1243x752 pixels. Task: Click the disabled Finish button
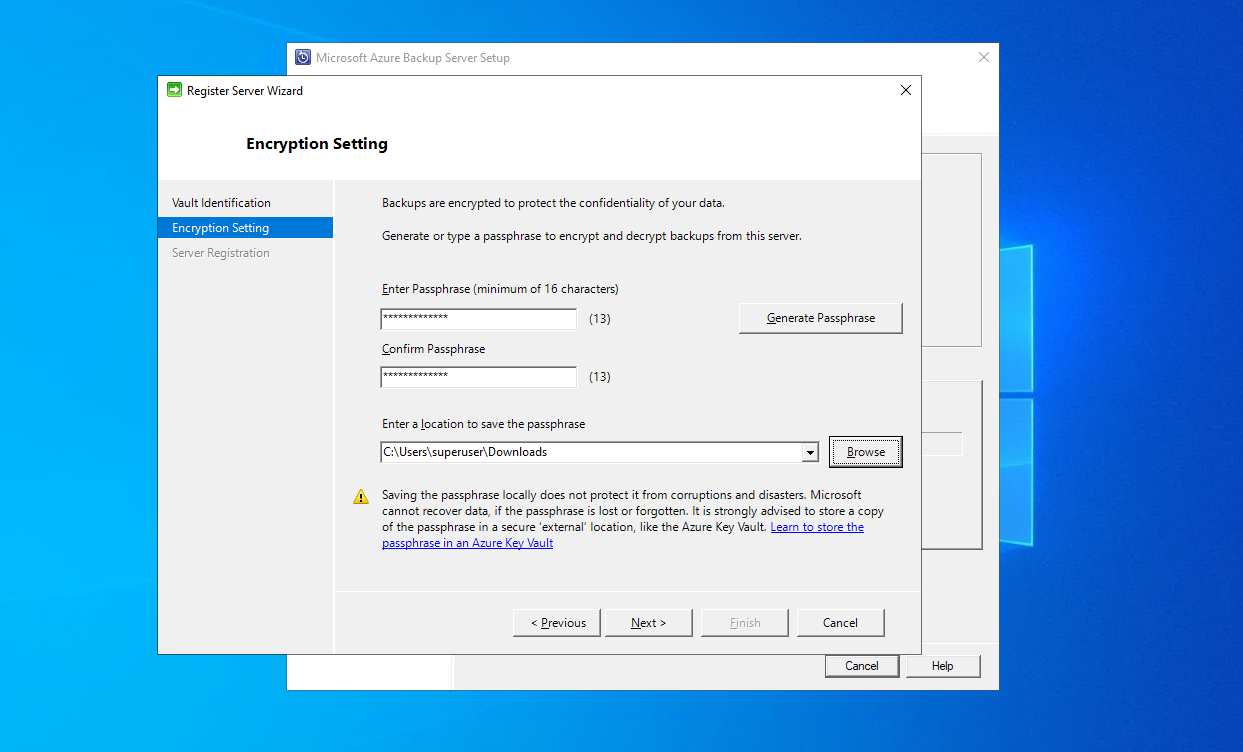pyautogui.click(x=745, y=623)
